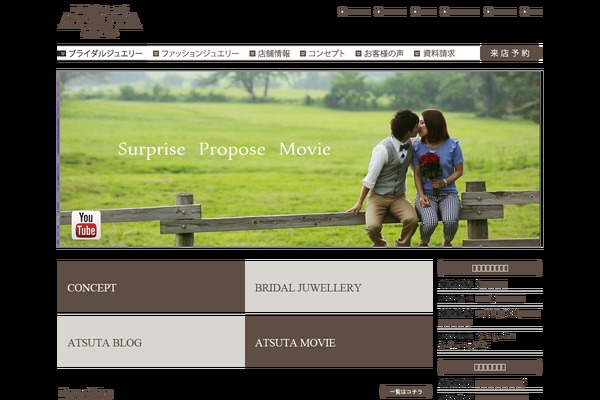Open the ファッションジュエリー menu item

point(196,54)
